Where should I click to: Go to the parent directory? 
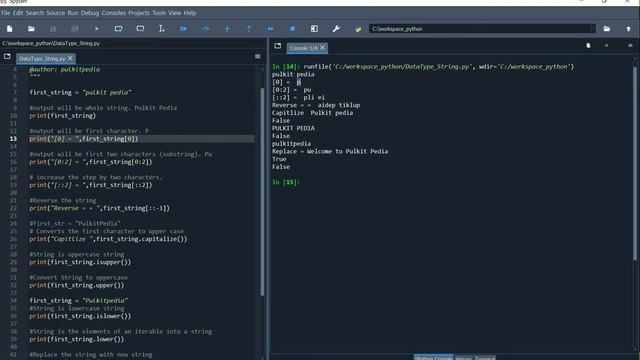click(629, 29)
